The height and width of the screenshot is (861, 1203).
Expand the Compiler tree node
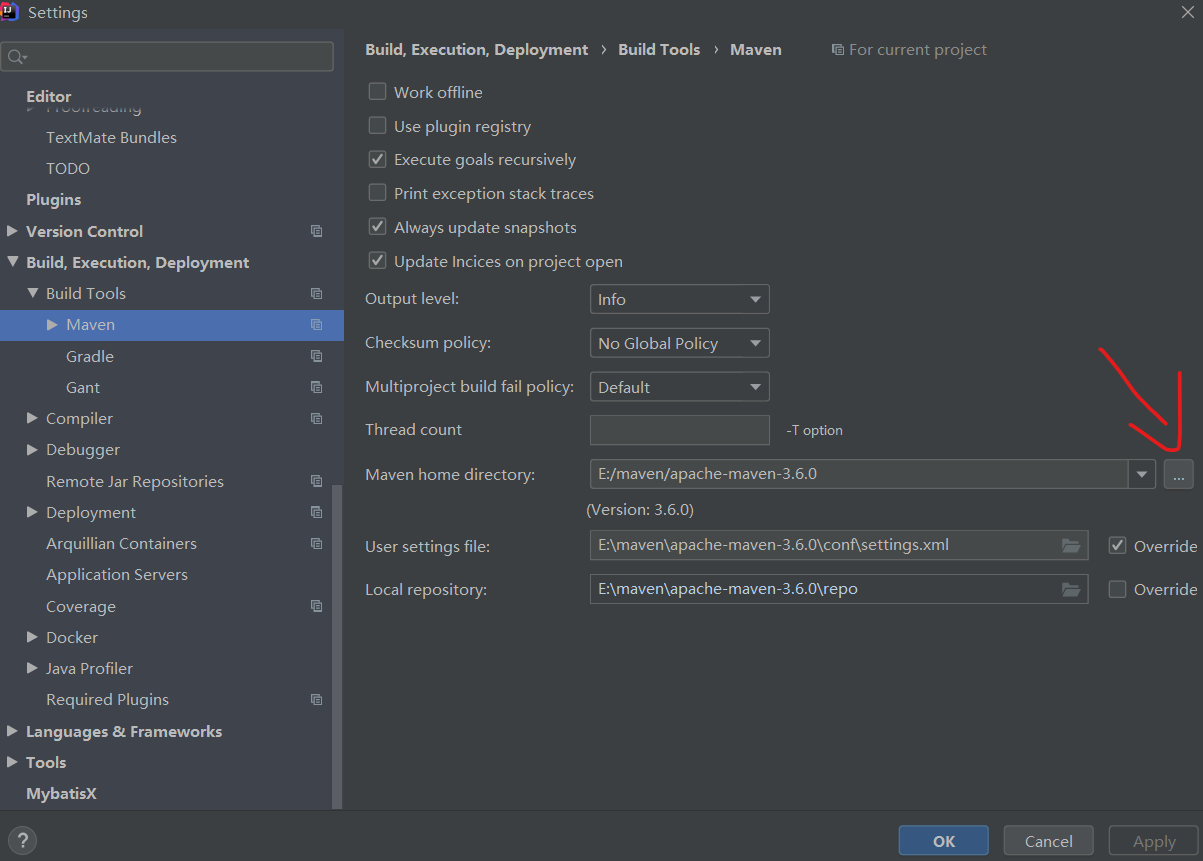click(32, 418)
